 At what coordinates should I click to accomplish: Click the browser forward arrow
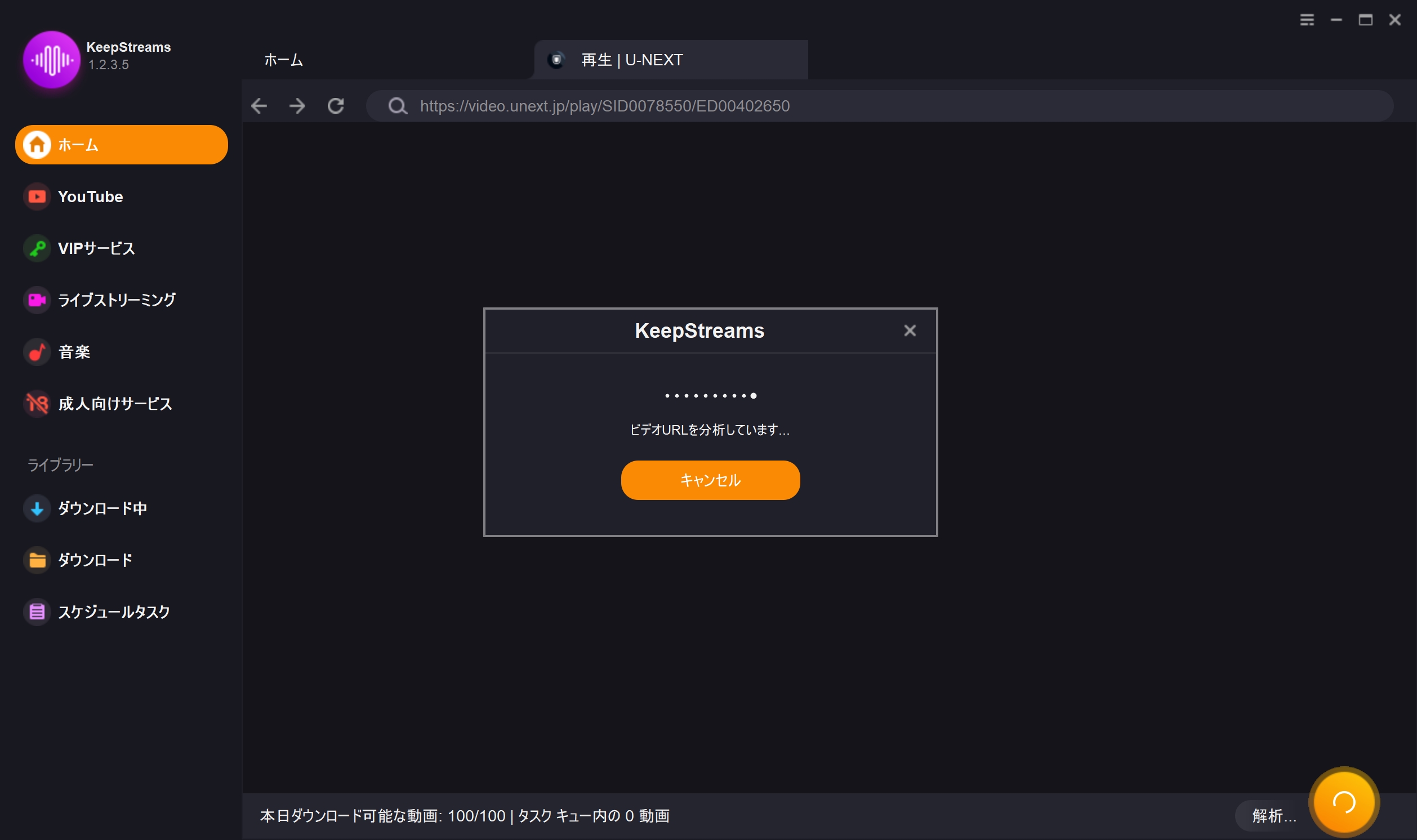tap(297, 106)
